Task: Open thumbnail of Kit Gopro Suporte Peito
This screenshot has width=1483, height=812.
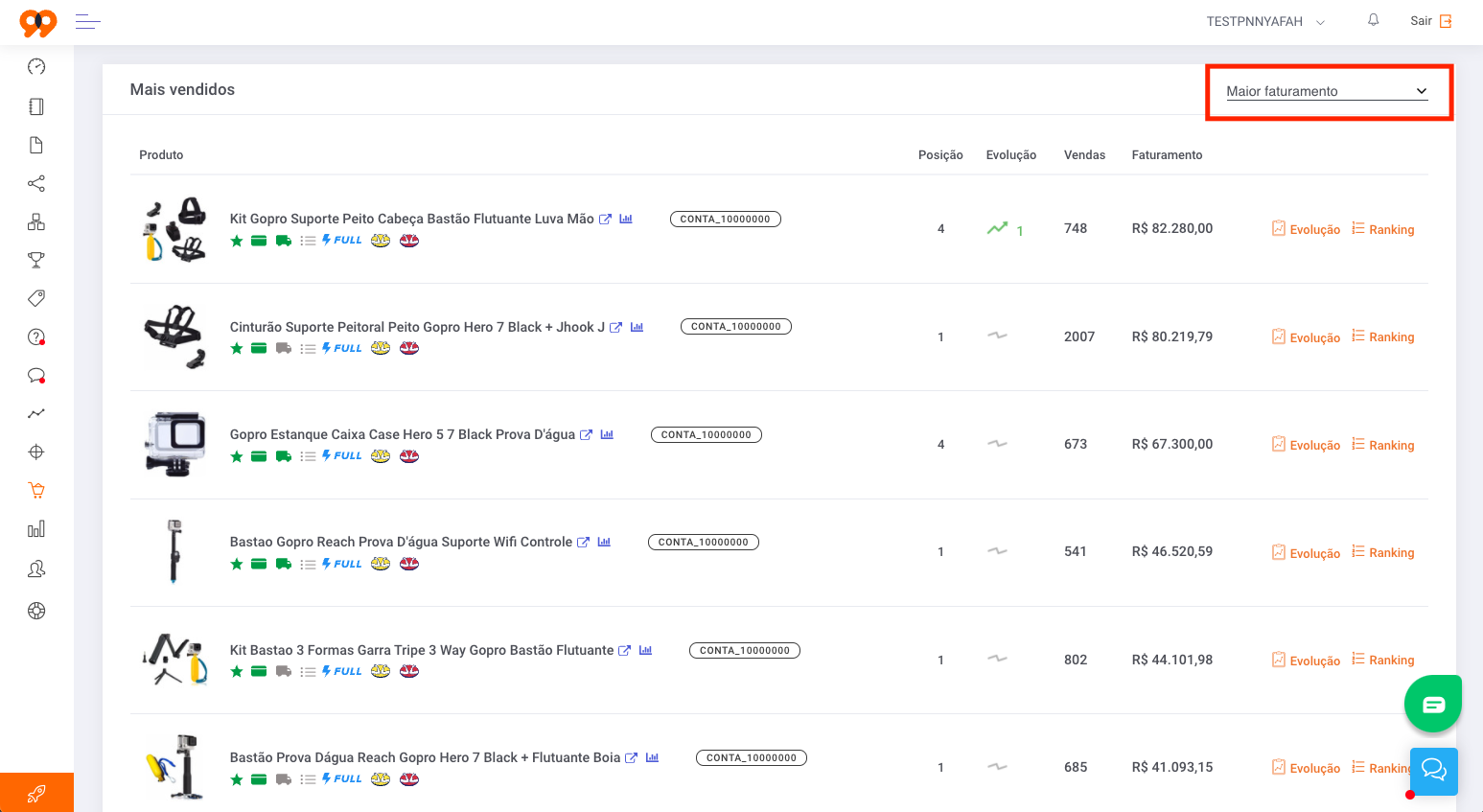Action: [x=174, y=229]
